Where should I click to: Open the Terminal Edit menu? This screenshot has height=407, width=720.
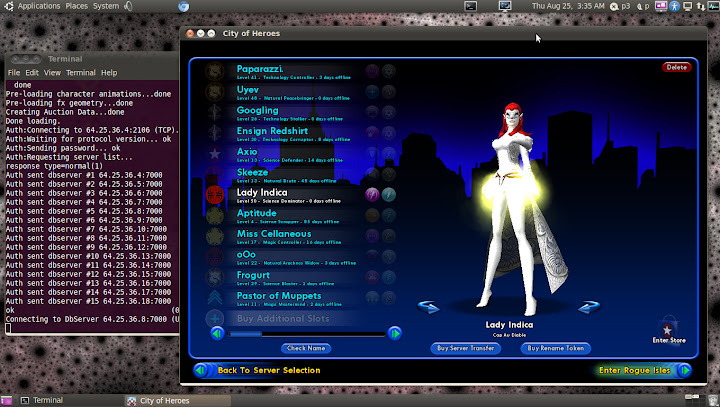point(32,73)
